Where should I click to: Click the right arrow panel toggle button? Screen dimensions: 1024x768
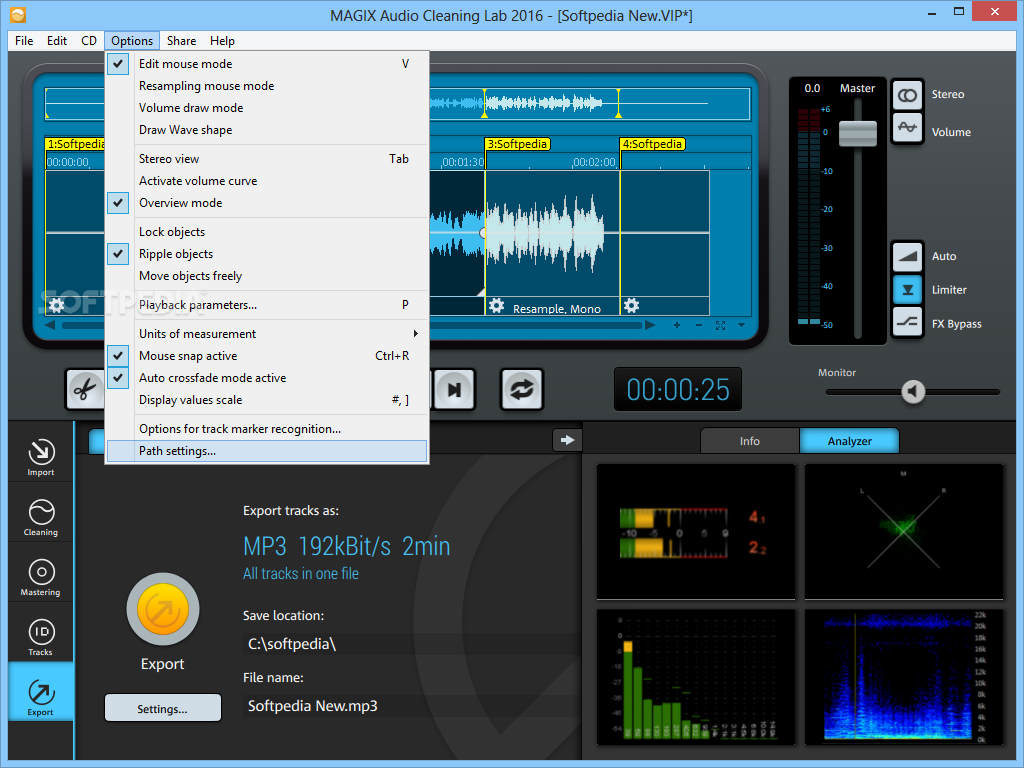point(568,440)
